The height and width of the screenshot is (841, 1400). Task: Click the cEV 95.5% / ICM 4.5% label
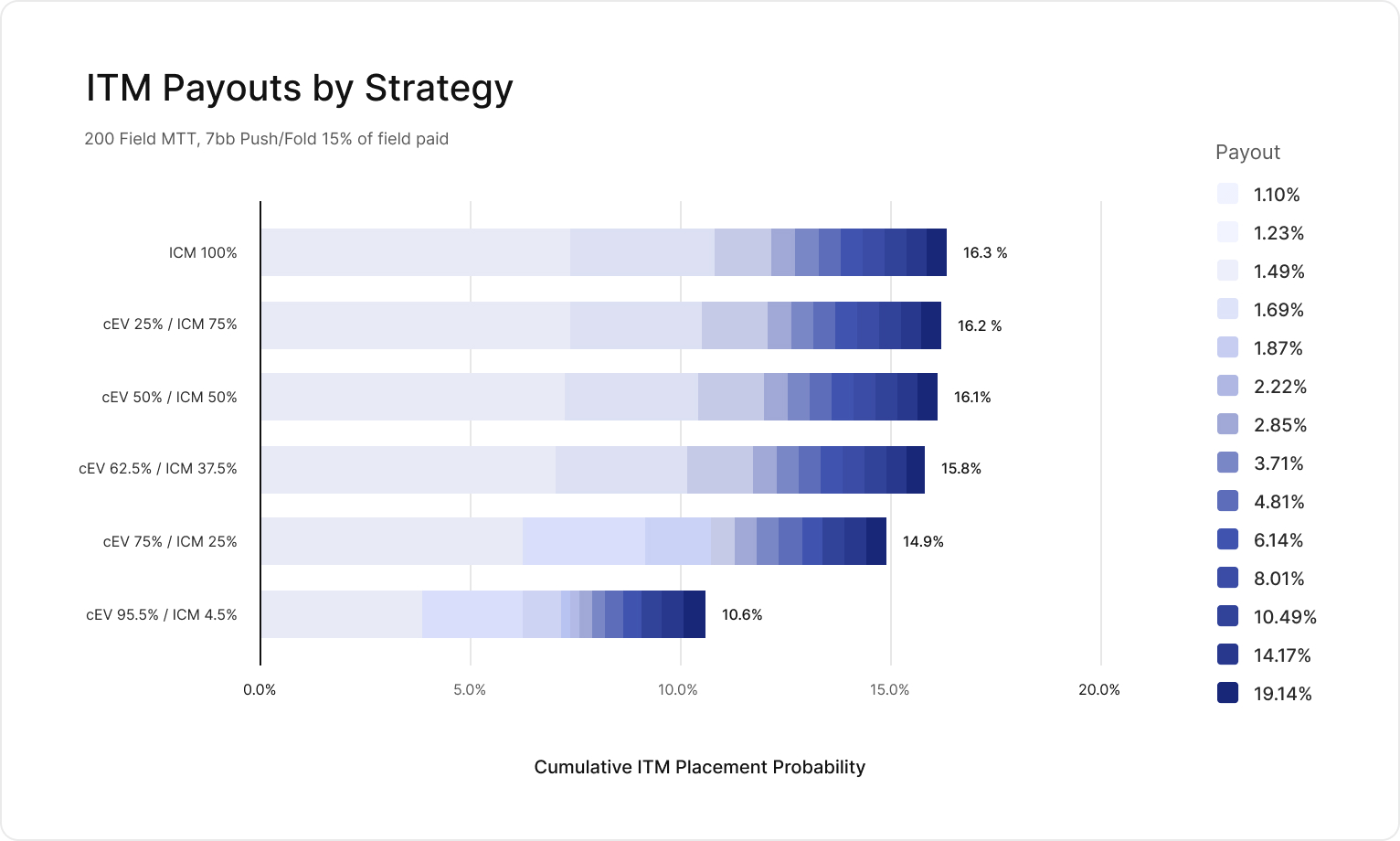162,614
